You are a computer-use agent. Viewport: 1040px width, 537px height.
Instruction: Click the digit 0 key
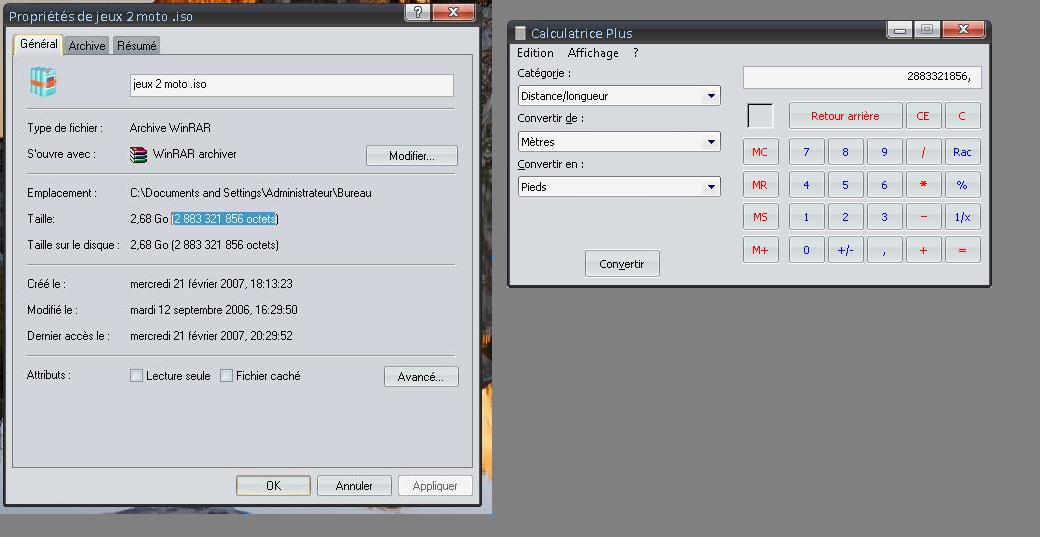pos(807,250)
